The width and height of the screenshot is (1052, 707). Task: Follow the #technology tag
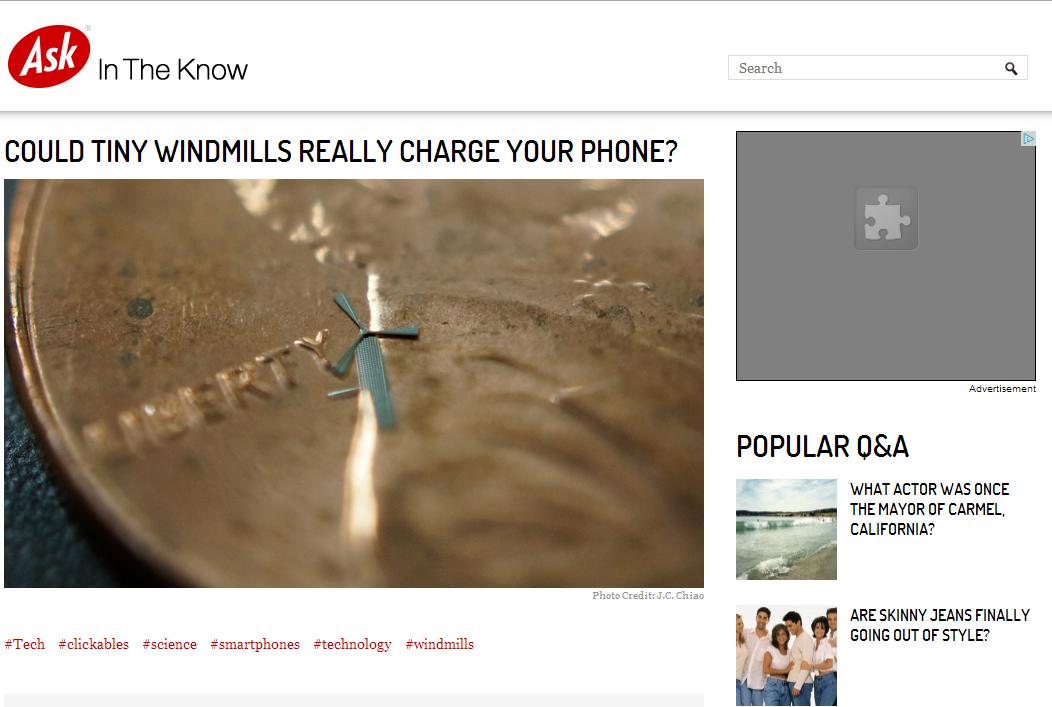[352, 644]
